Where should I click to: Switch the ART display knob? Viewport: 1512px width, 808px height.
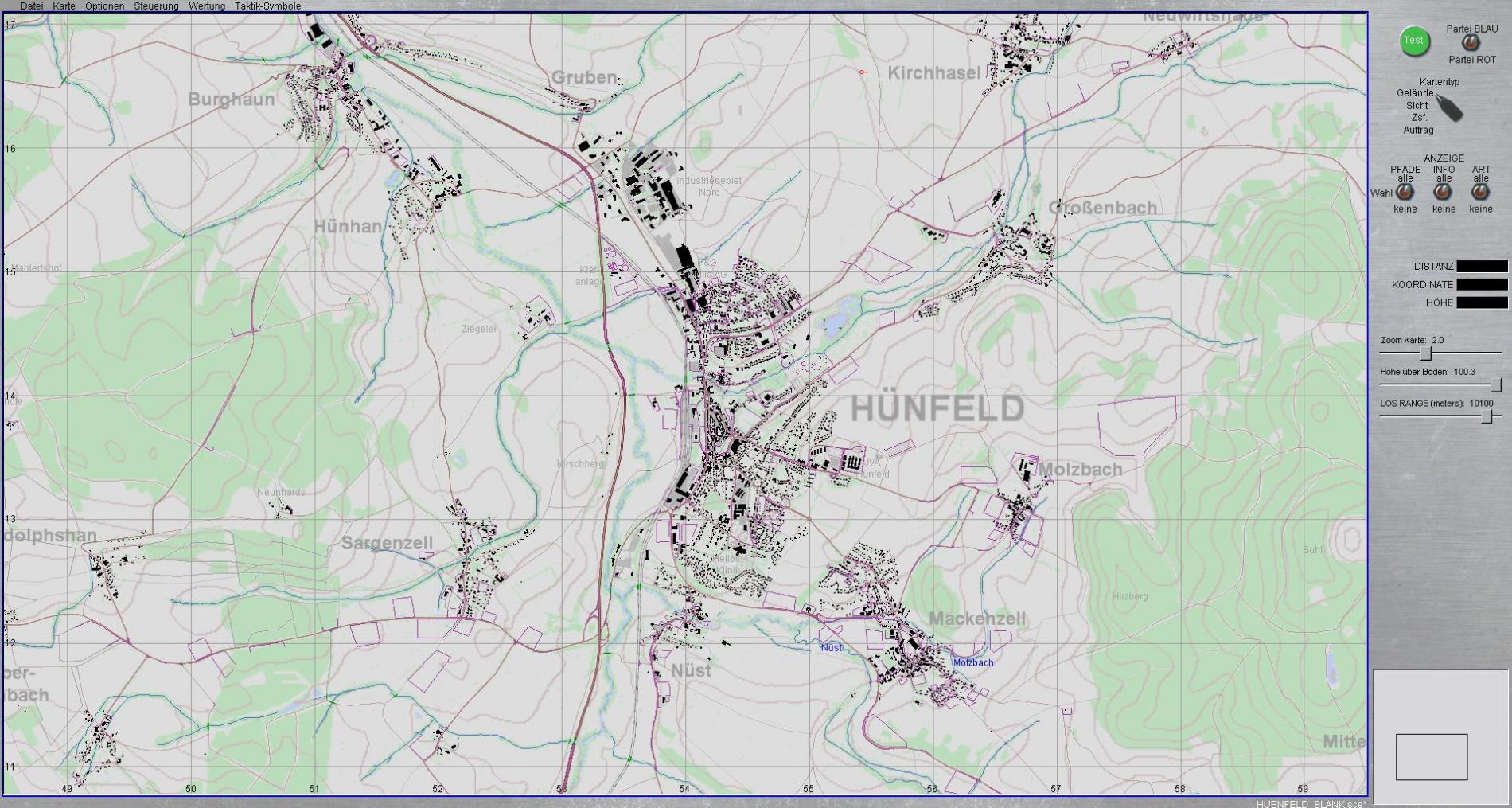[x=1480, y=192]
